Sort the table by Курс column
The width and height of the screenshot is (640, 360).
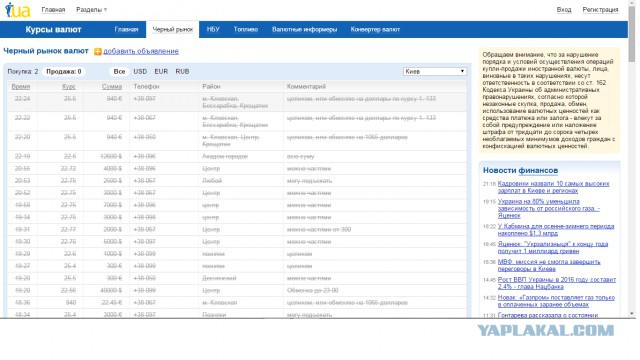coord(69,87)
